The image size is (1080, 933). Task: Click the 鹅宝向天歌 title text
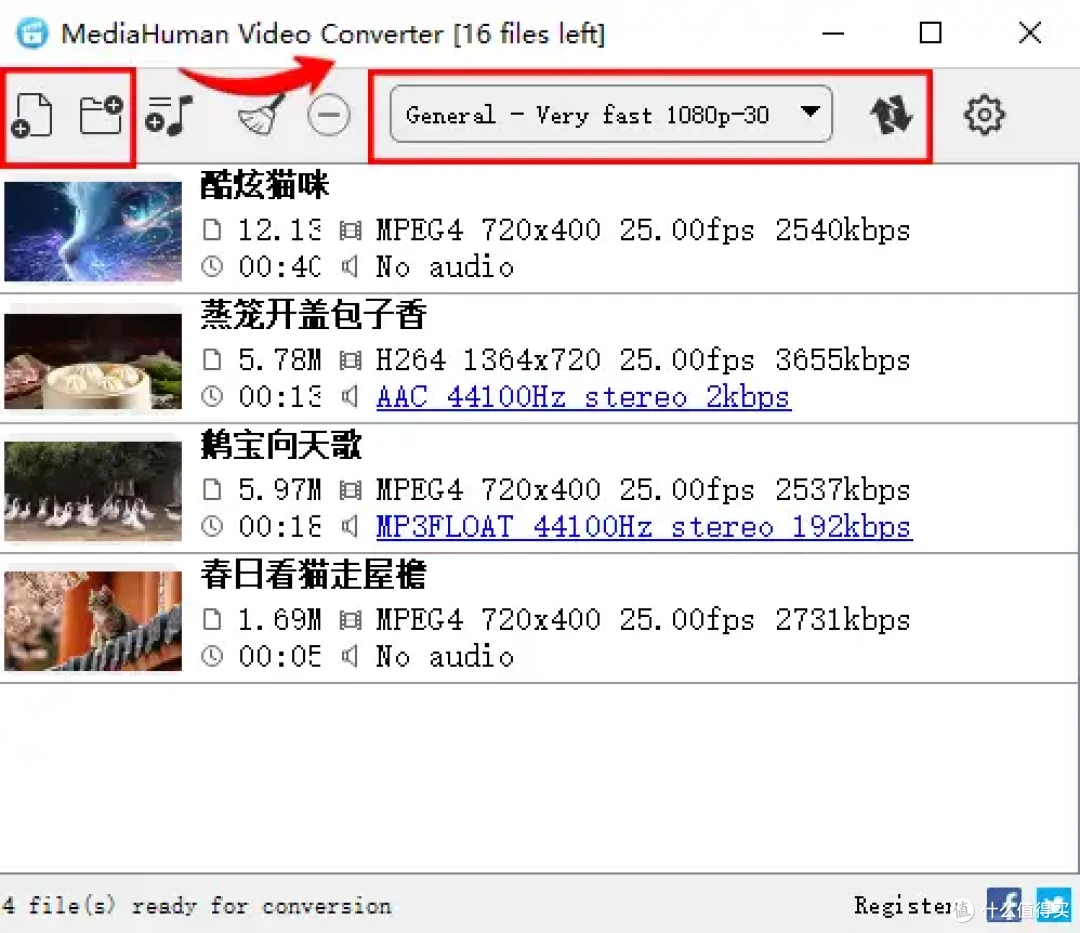pos(281,444)
